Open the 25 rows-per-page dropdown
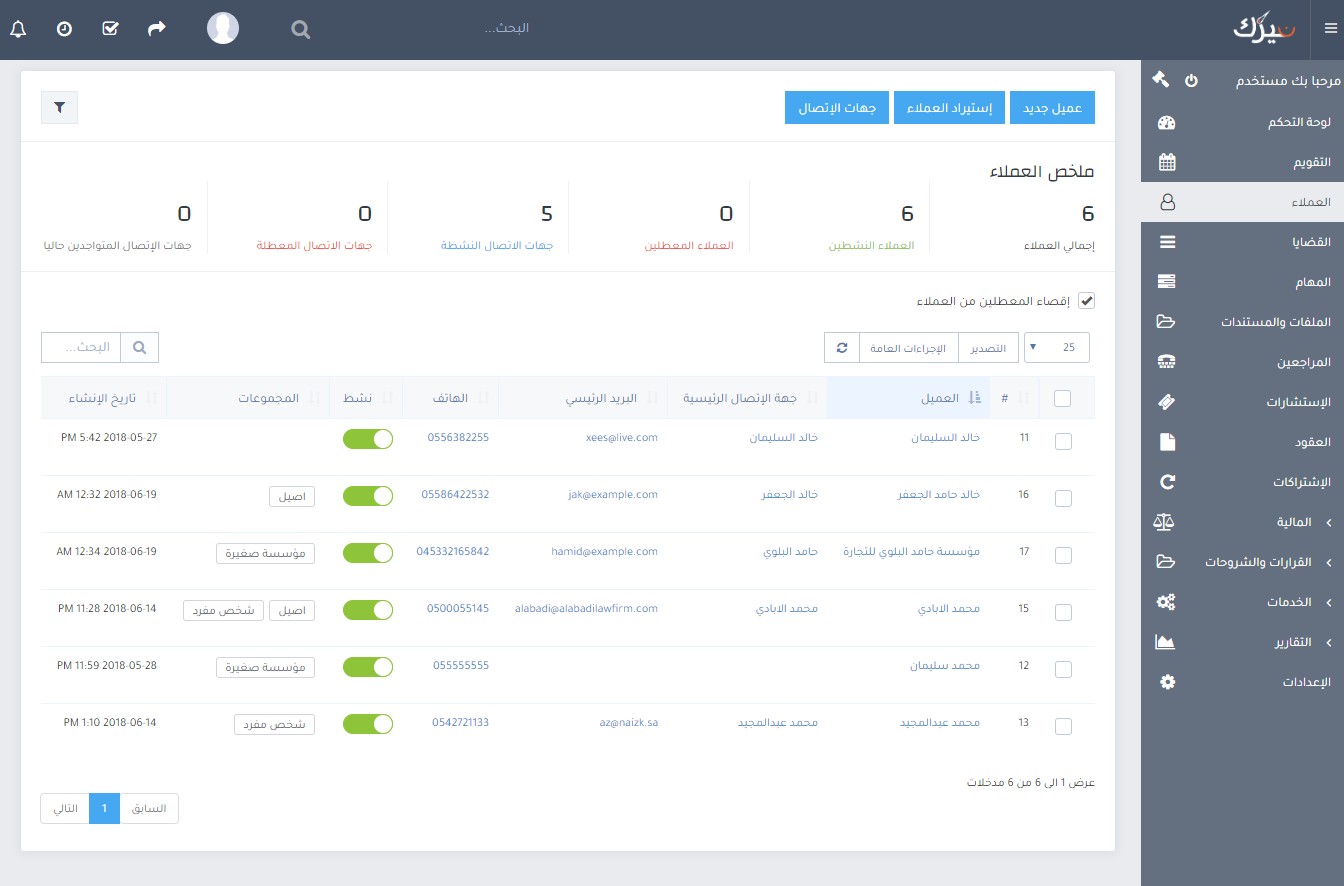This screenshot has height=886, width=1344. coord(1057,348)
